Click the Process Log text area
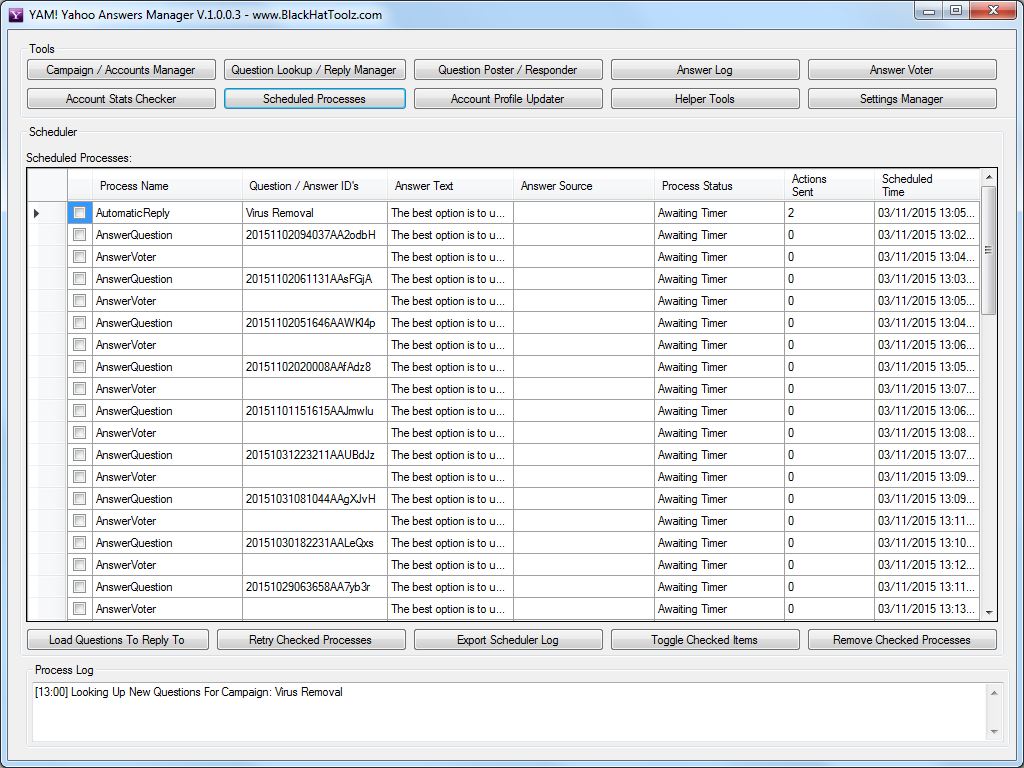1024x768 pixels. [509, 712]
